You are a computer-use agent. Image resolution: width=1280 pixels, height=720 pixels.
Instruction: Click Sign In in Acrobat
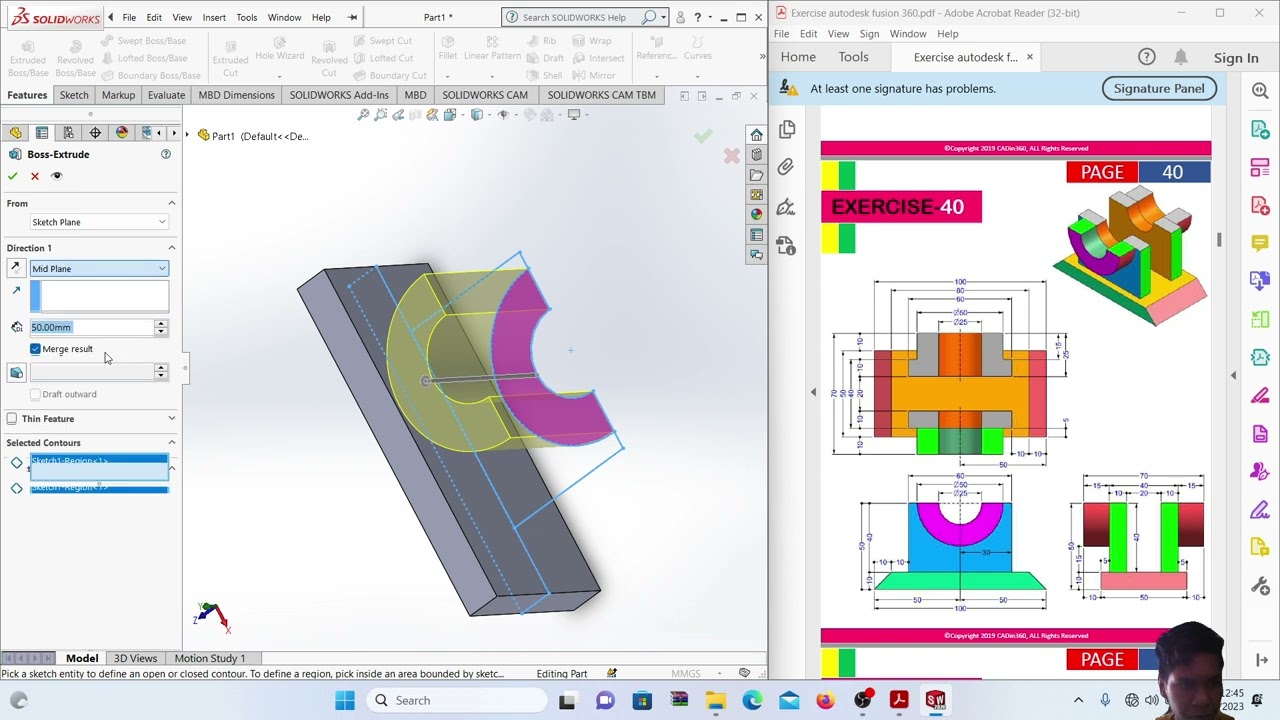tap(1236, 58)
